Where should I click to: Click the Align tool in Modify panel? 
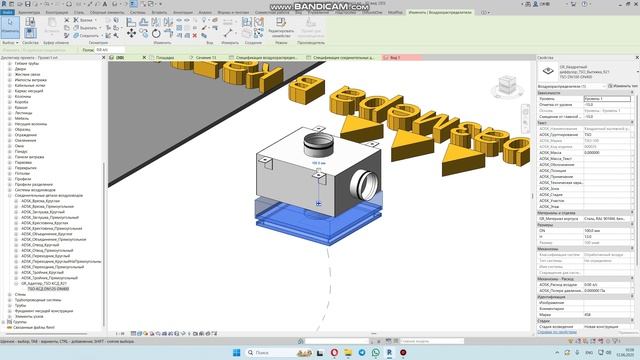click(x=131, y=22)
